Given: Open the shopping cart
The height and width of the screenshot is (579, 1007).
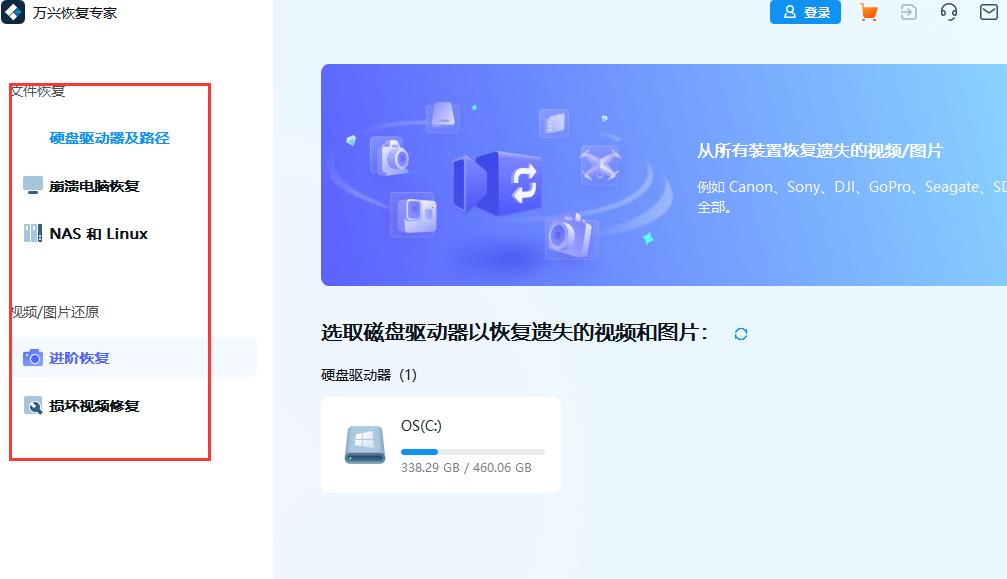Looking at the screenshot, I should point(868,12).
